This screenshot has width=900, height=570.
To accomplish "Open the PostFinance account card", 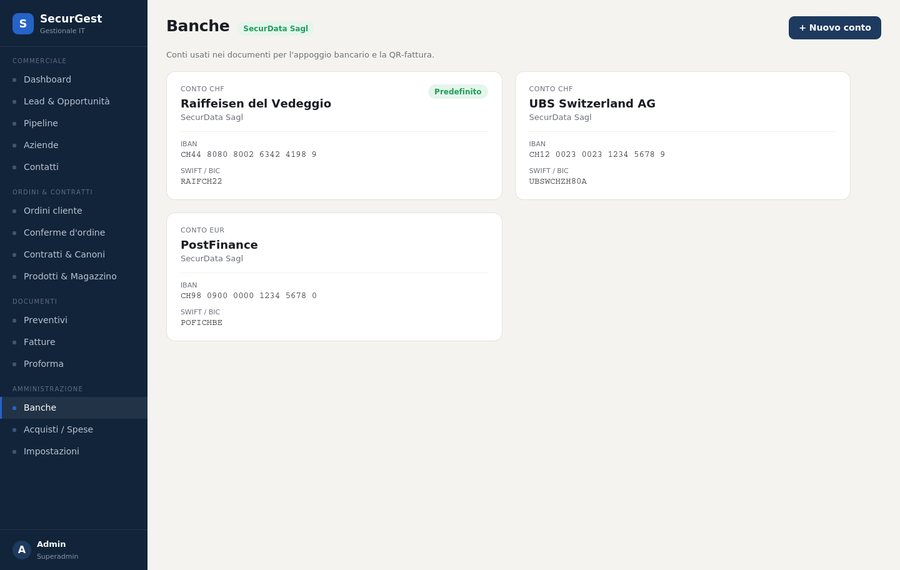I will (x=334, y=277).
